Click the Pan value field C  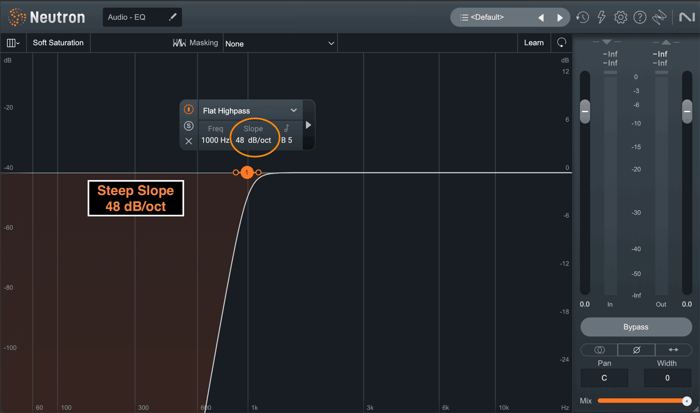604,378
